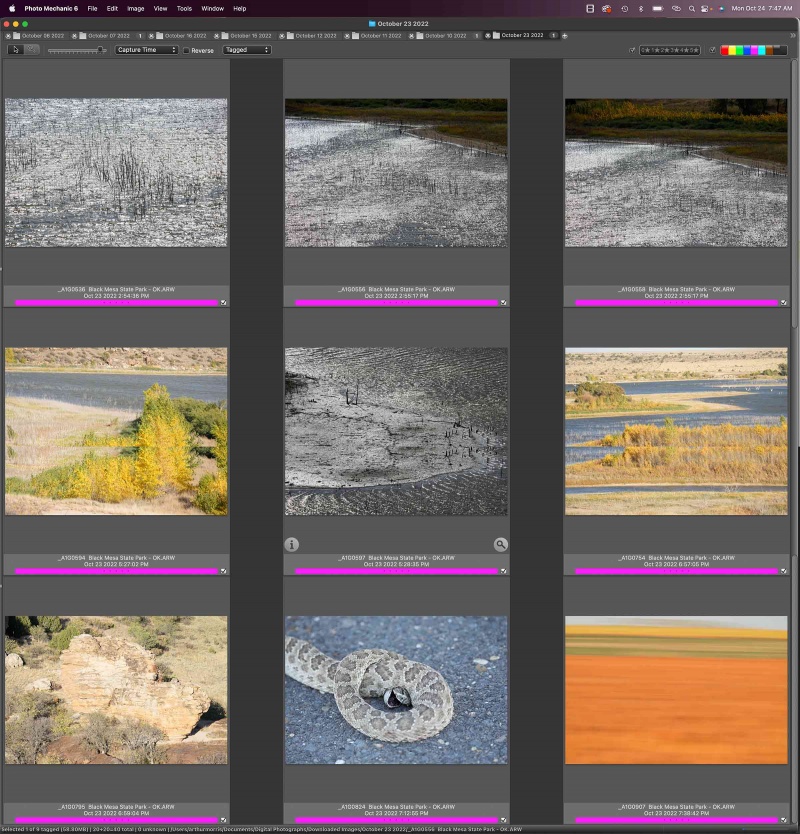Open the Help menu

click(240, 9)
